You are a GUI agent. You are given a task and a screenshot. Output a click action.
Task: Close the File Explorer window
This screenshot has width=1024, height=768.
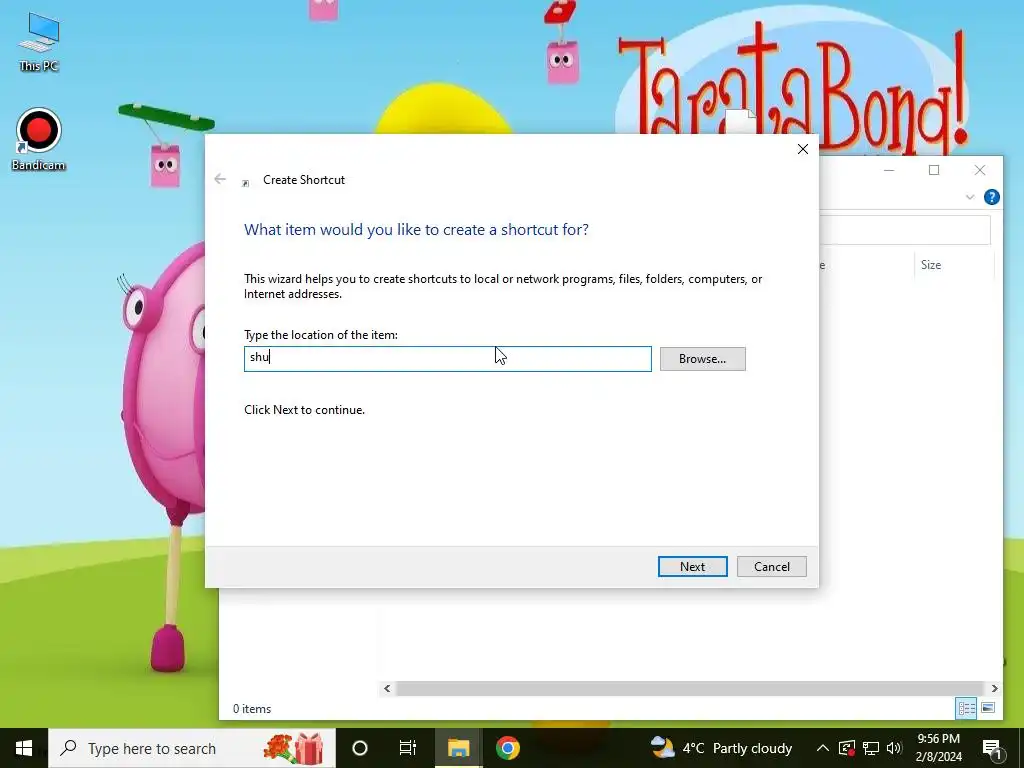980,170
